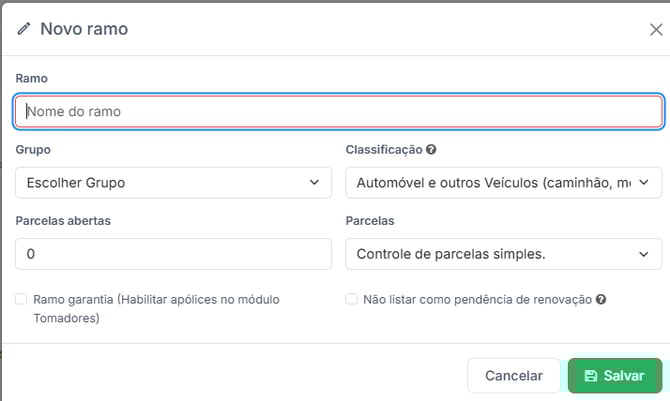Click the chevron arrow in Classificação select
The width and height of the screenshot is (670, 401).
point(644,183)
